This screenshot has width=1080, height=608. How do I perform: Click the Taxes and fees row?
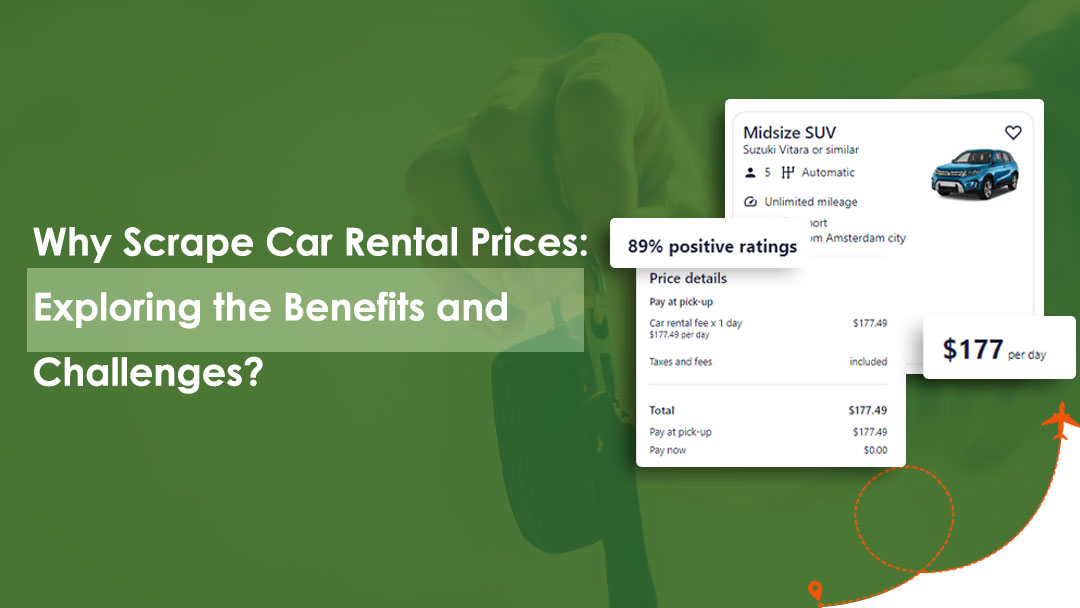pyautogui.click(x=768, y=362)
